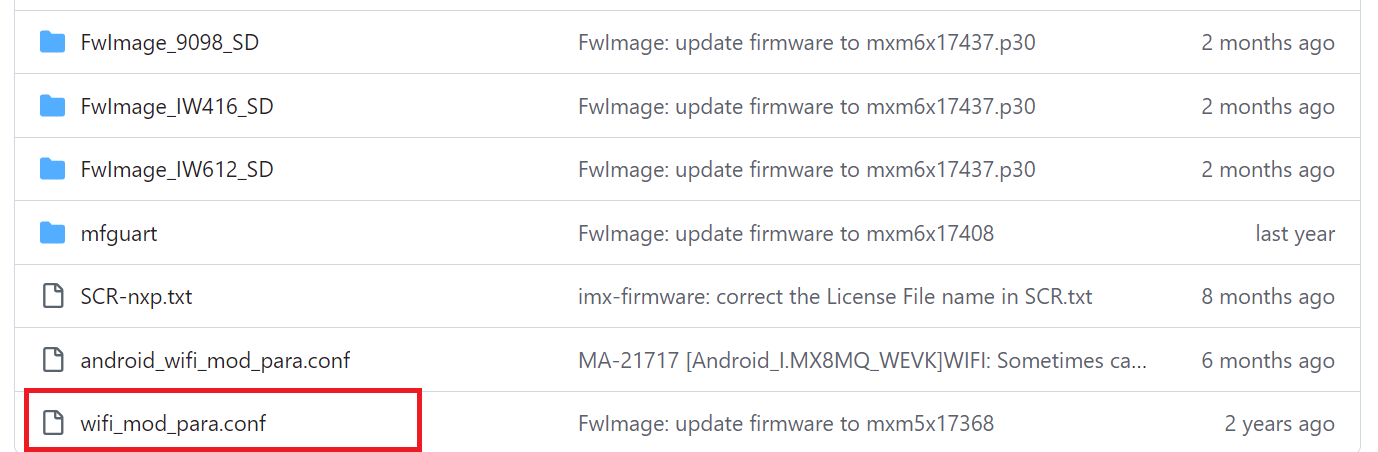Click the mfguart folder icon
The width and height of the screenshot is (1378, 452).
coord(52,234)
